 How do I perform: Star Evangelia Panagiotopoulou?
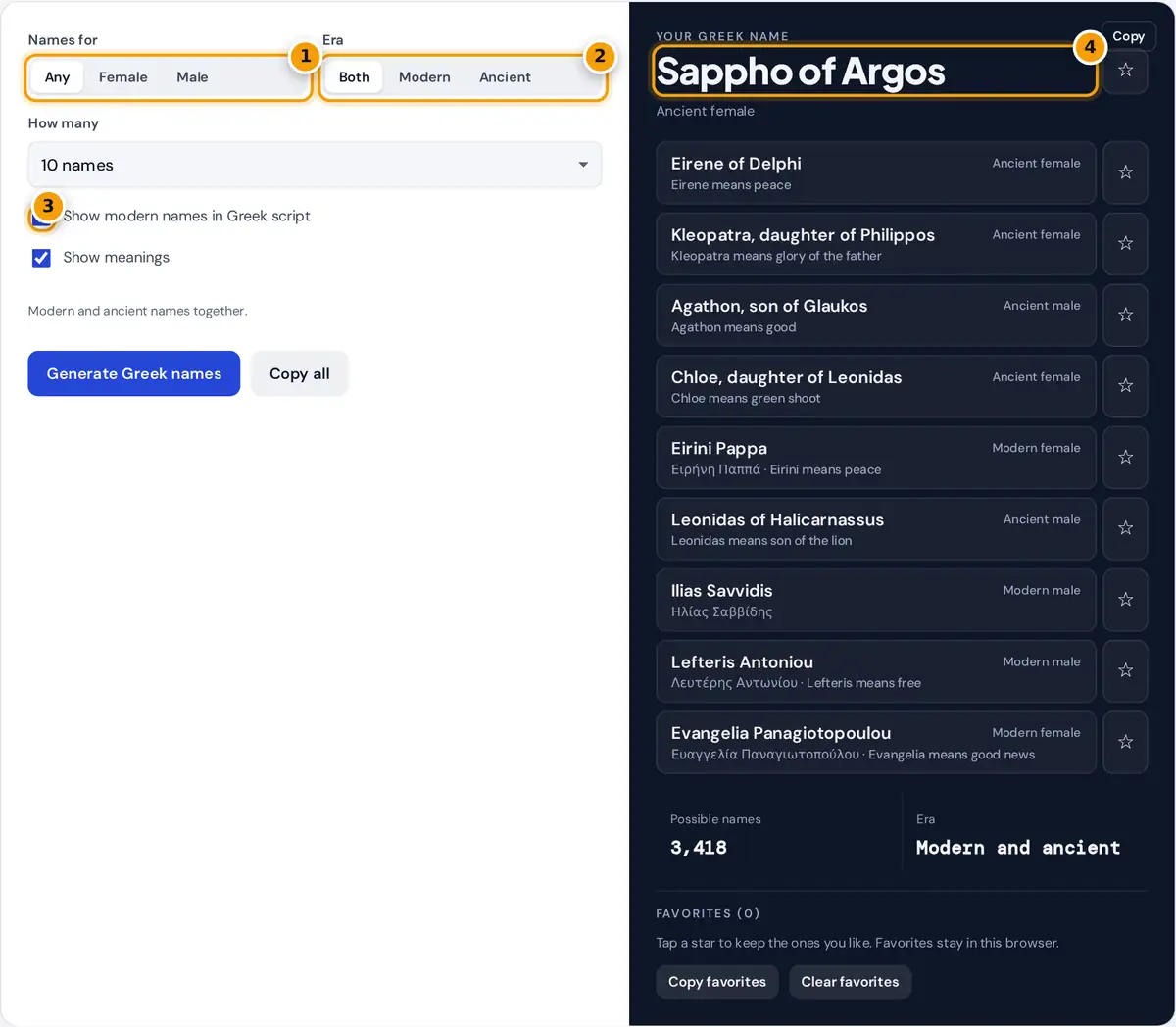coord(1125,742)
